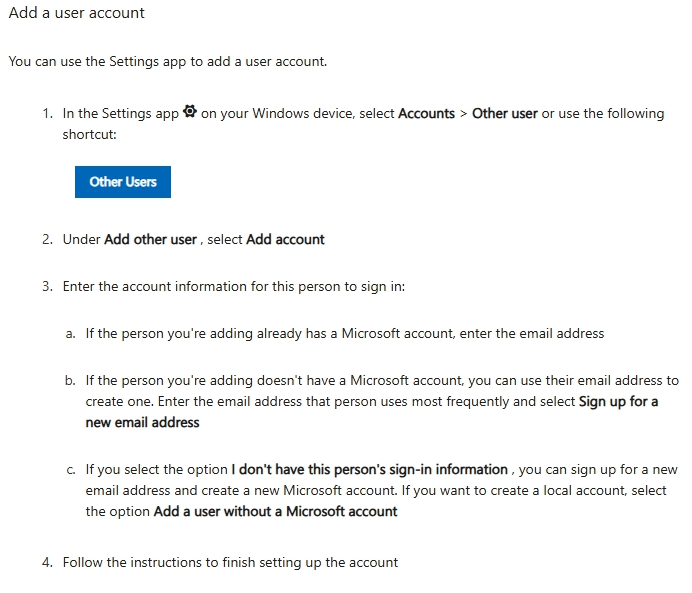The image size is (692, 593).
Task: Click step 3 'Enter the account information' line
Action: tap(234, 286)
